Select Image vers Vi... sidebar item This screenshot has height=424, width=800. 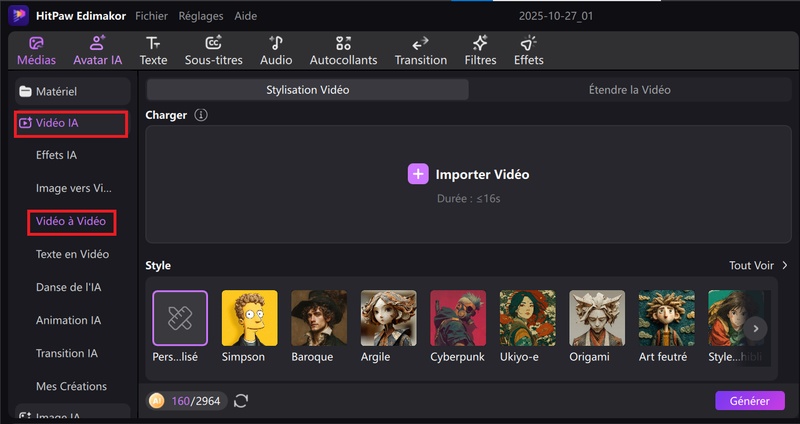tap(73, 188)
